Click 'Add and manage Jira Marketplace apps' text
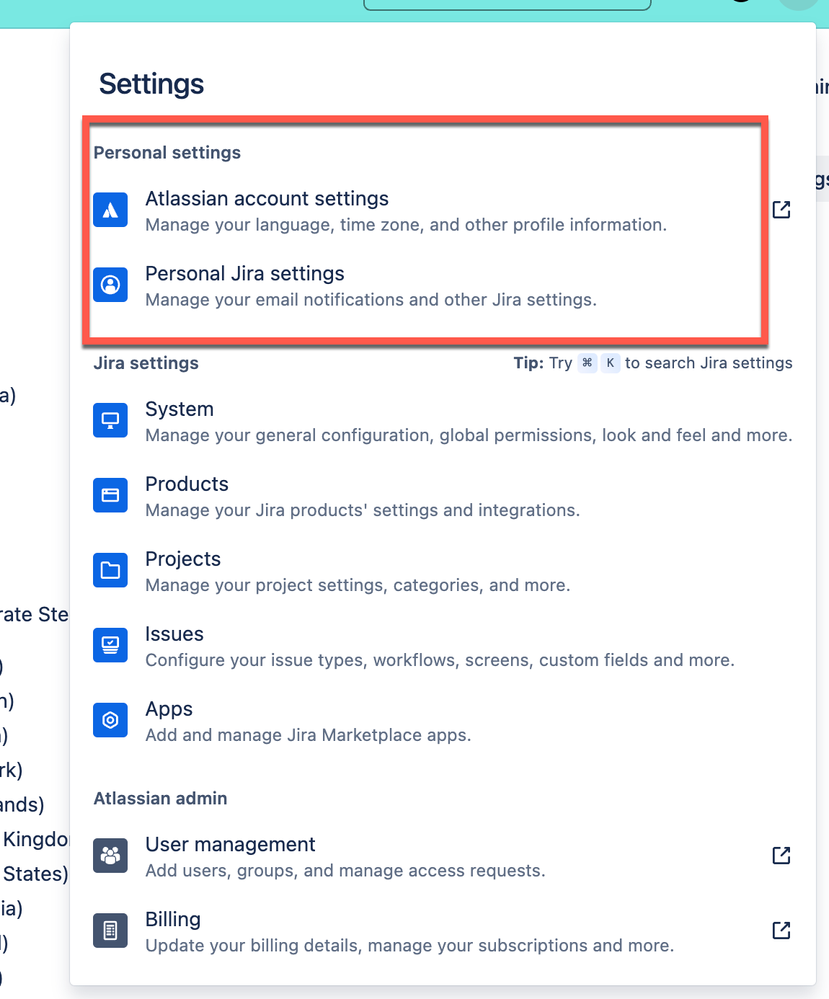Viewport: 829px width, 999px height. coord(308,735)
